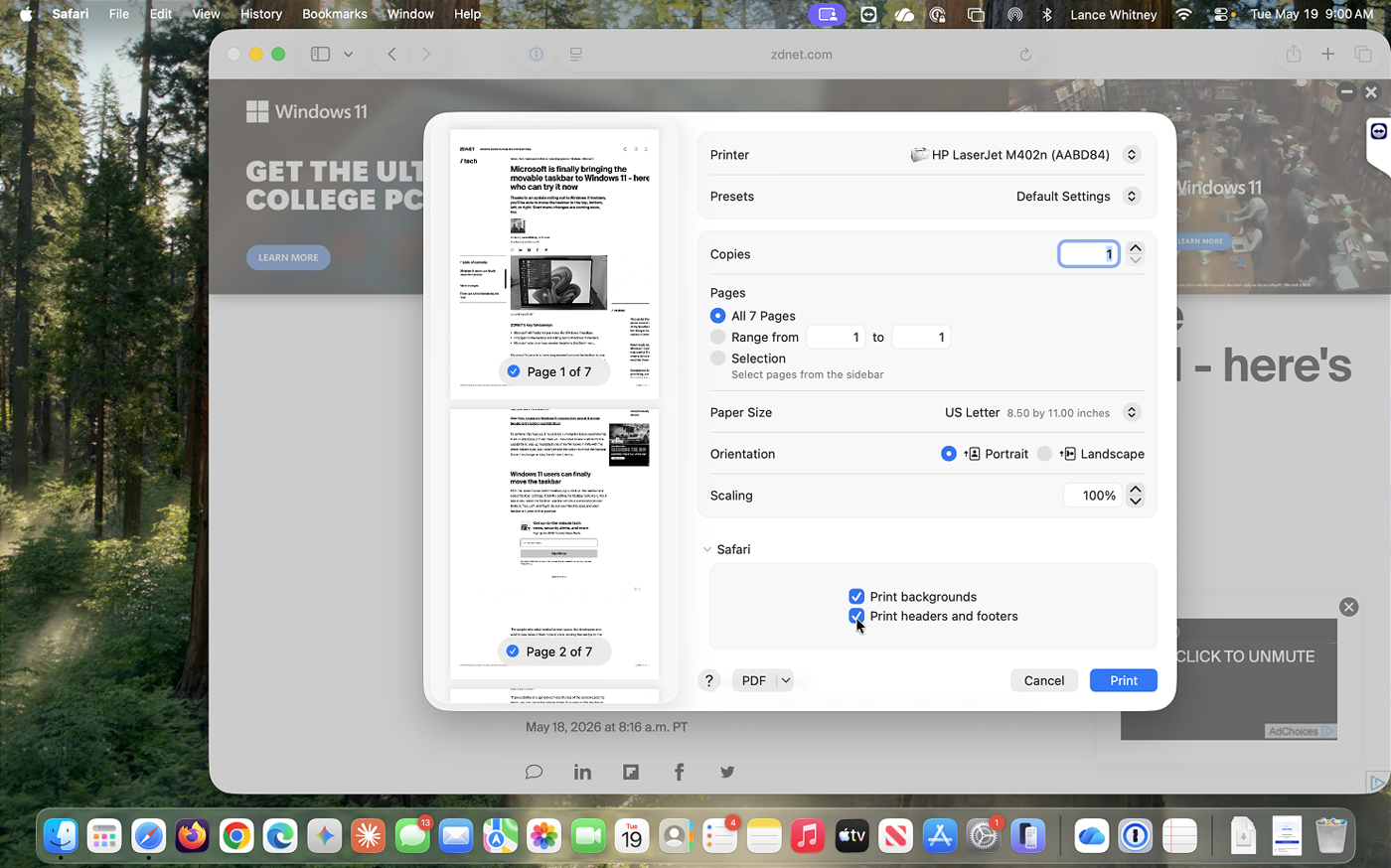Image resolution: width=1391 pixels, height=868 pixels.
Task: Click the PDF button
Action: (x=754, y=680)
